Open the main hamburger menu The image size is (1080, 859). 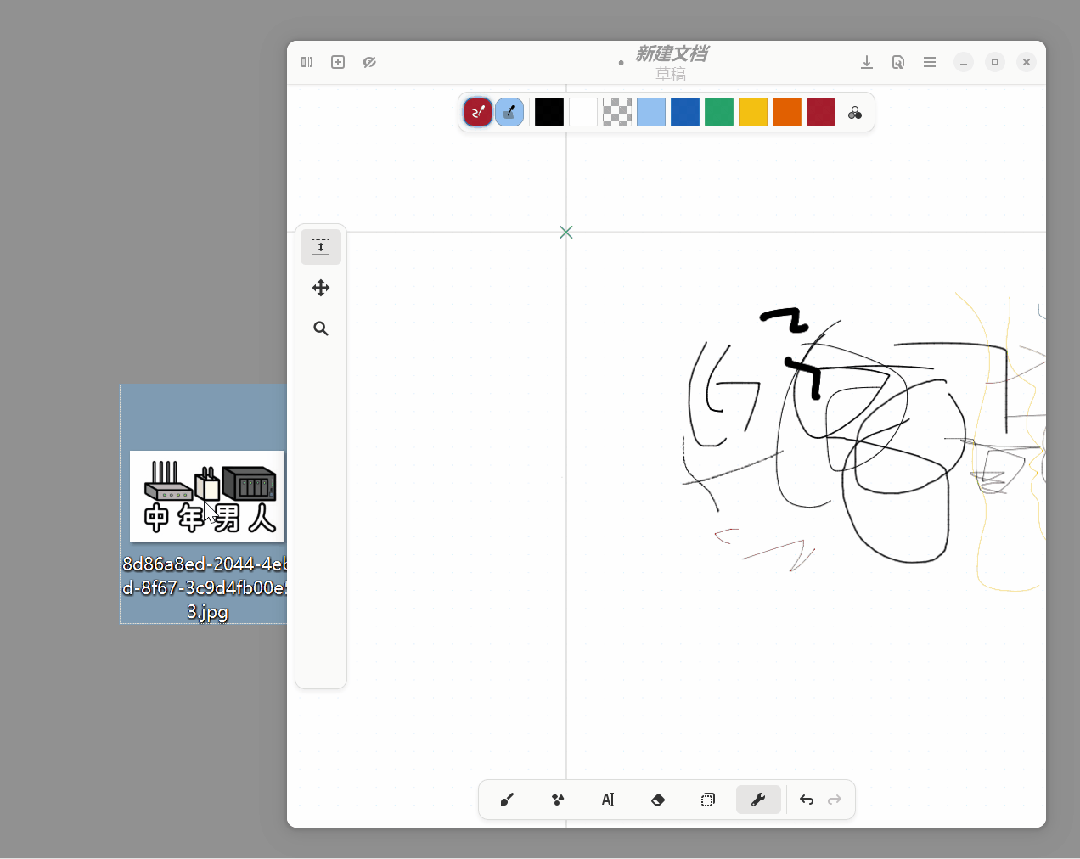tap(929, 61)
